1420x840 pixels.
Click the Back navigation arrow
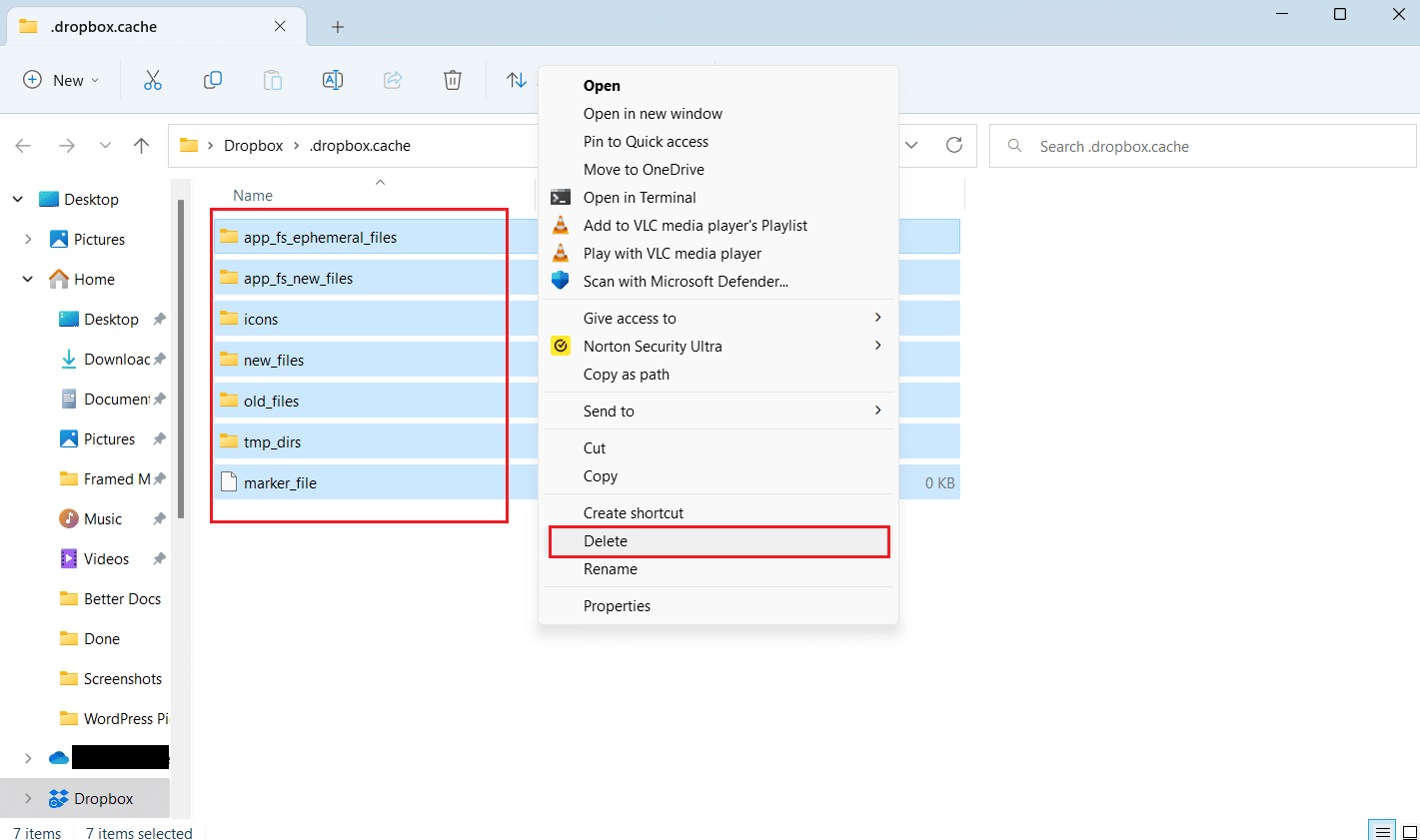[x=24, y=146]
